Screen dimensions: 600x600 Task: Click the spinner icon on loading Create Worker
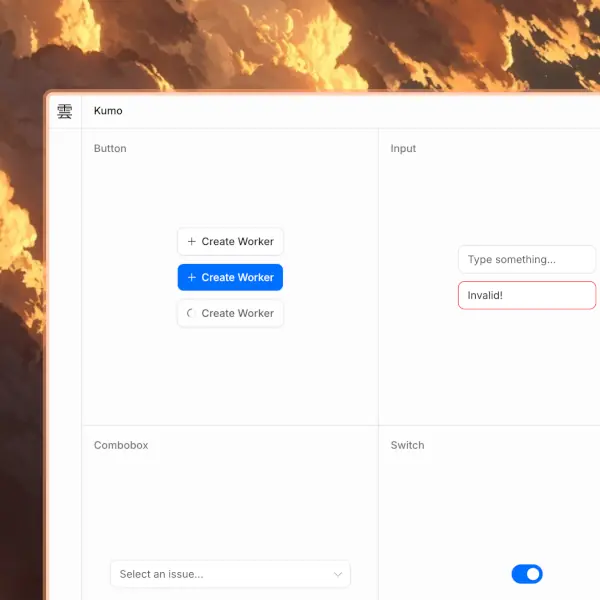tap(191, 313)
